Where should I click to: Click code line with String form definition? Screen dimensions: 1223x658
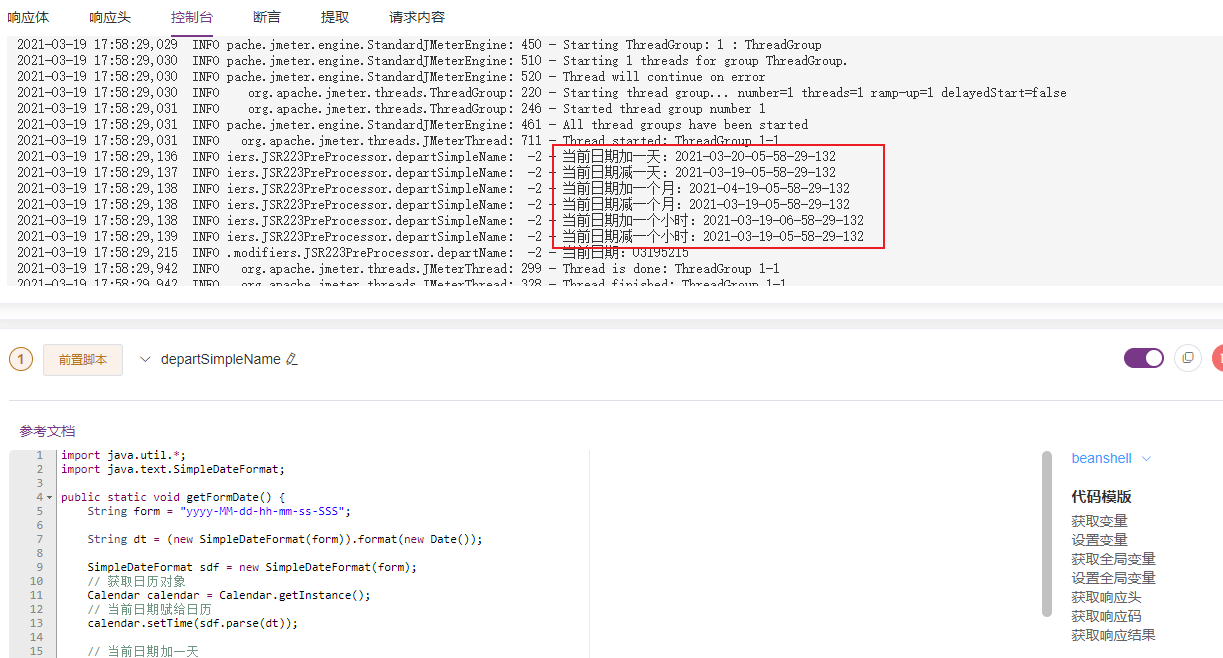pyautogui.click(x=219, y=511)
